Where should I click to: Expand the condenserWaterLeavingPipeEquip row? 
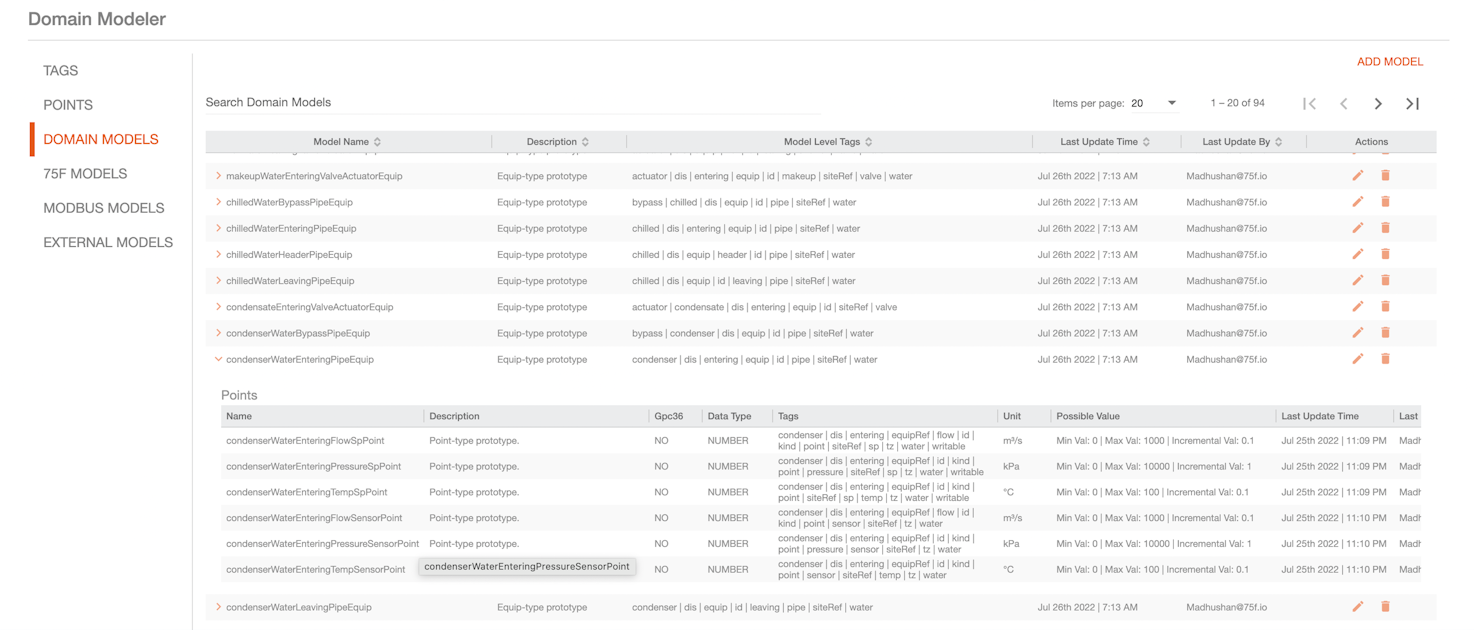click(218, 607)
